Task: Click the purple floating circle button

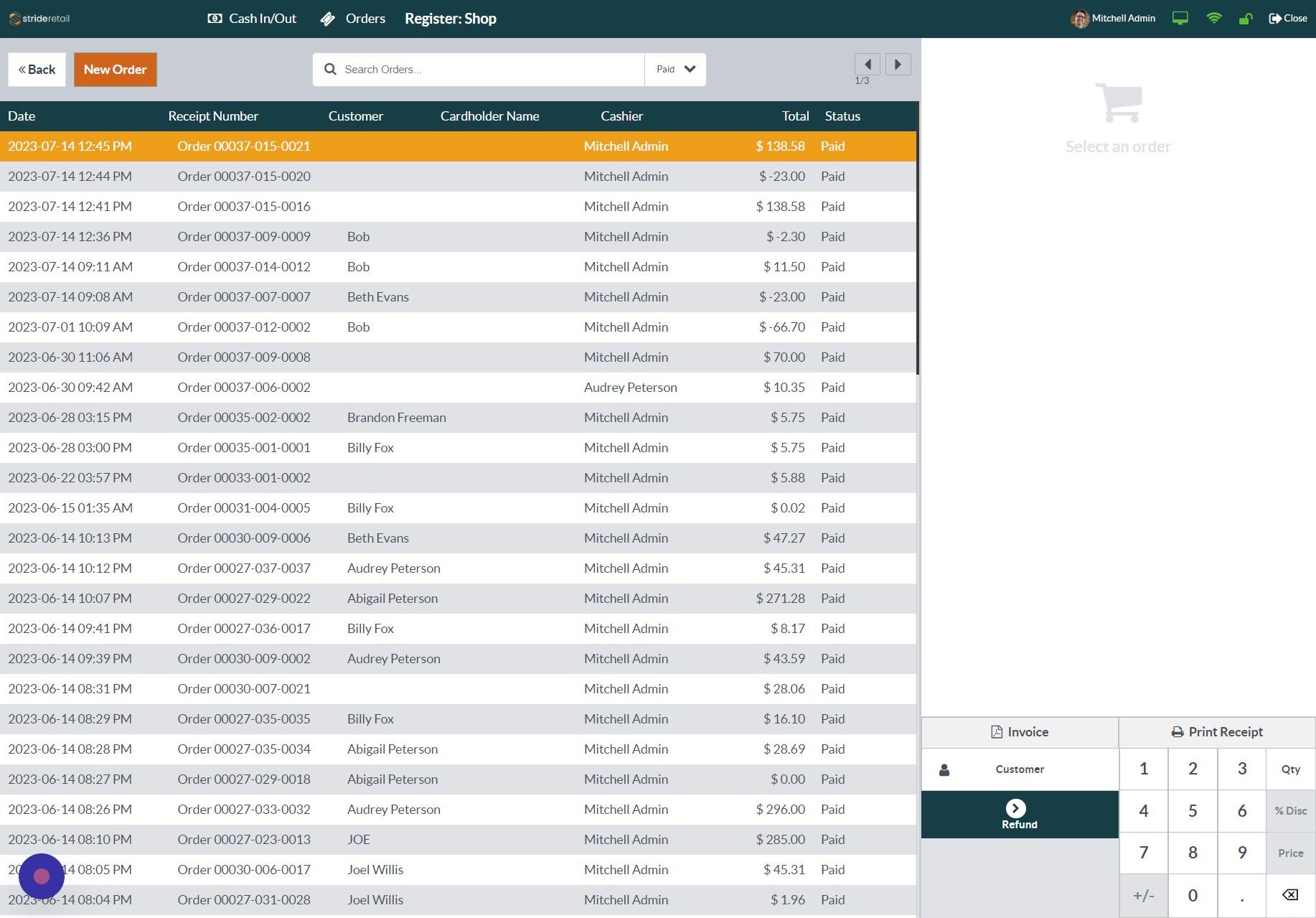Action: [x=42, y=876]
